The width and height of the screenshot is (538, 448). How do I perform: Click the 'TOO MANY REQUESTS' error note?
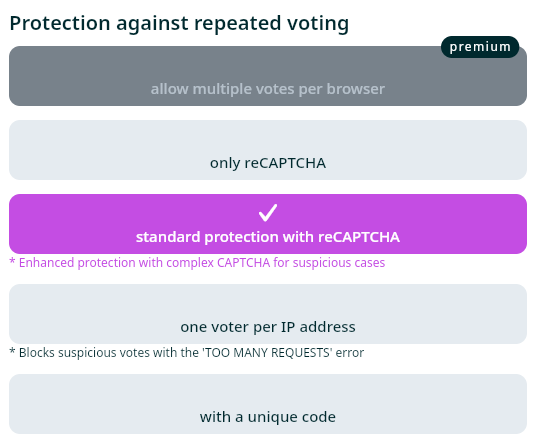(x=186, y=353)
